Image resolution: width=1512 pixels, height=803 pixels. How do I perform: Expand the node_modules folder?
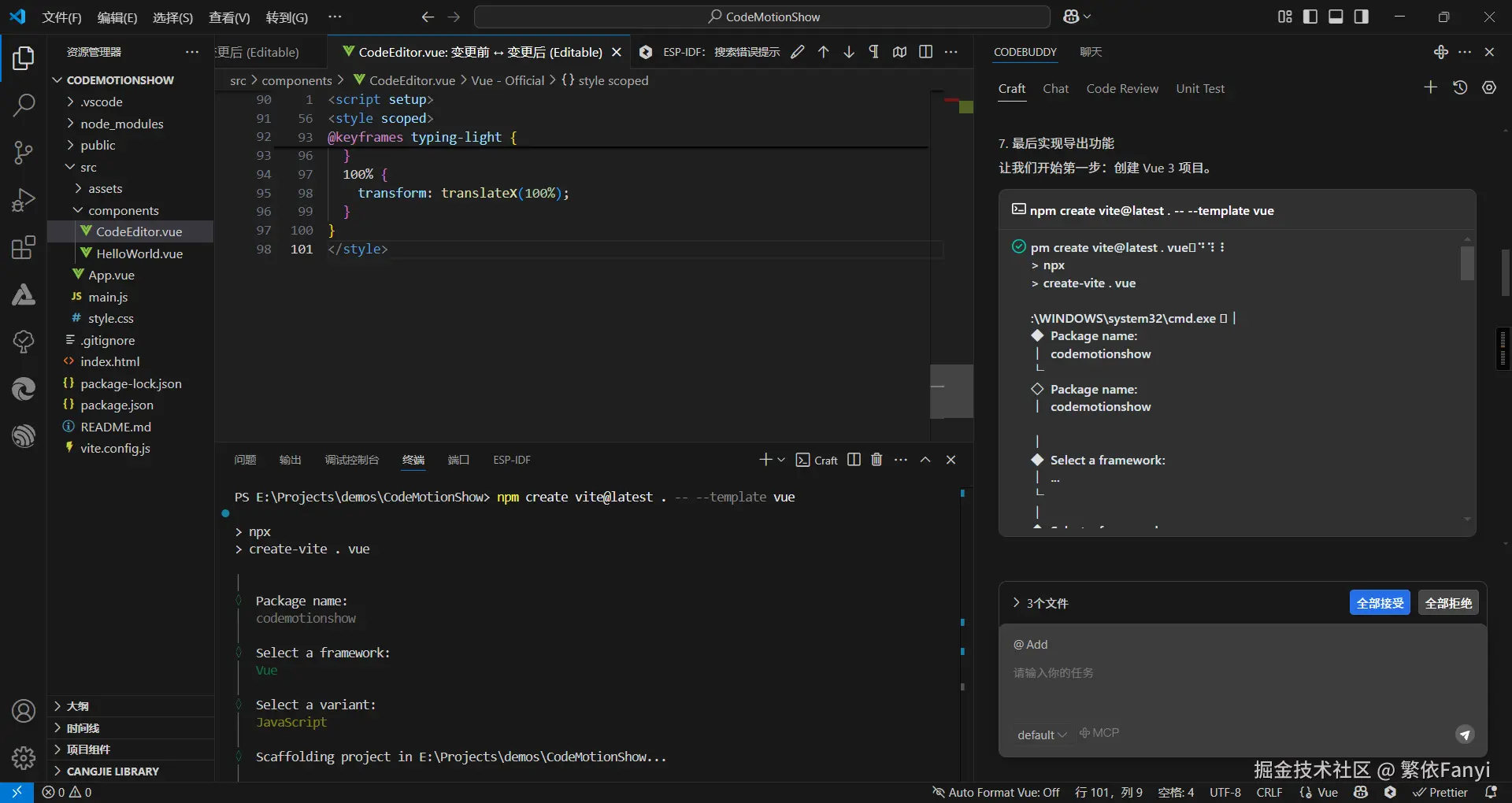click(x=121, y=124)
